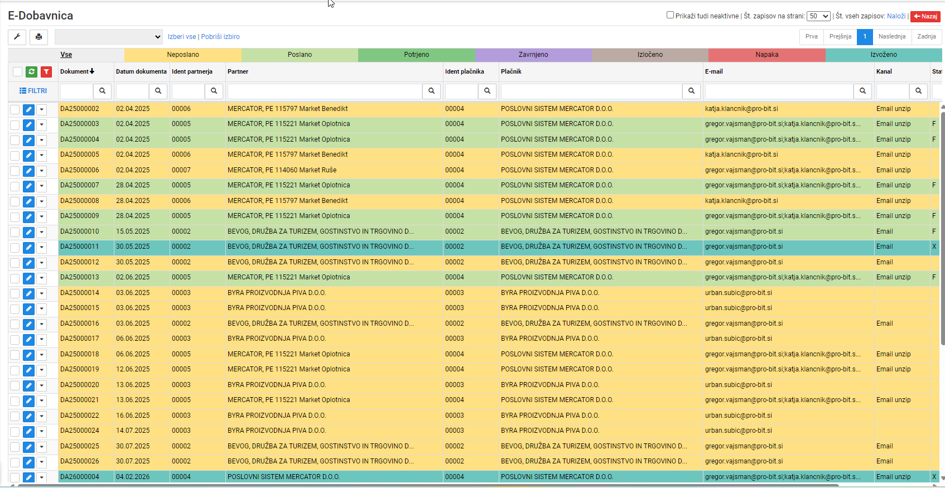Edit document DA25000006 with pencil icon
The width and height of the screenshot is (945, 488).
28,170
